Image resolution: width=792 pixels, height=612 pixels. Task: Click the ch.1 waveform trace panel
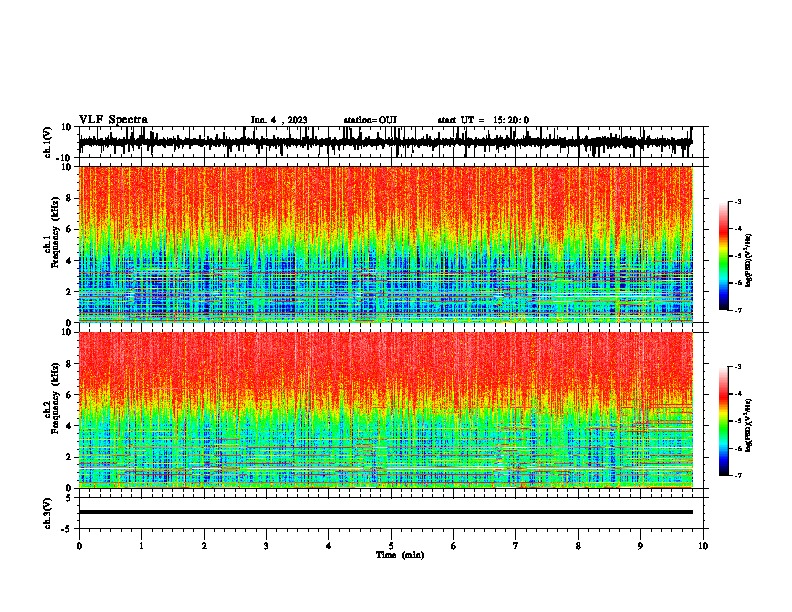(391, 142)
